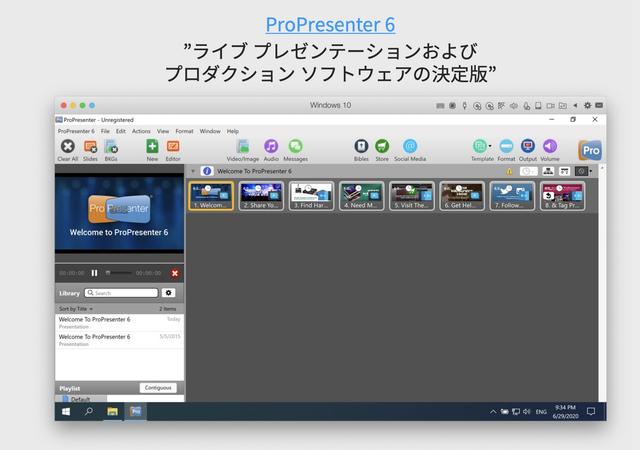Select slide 6 Get Hel... thumbnail

coord(462,196)
